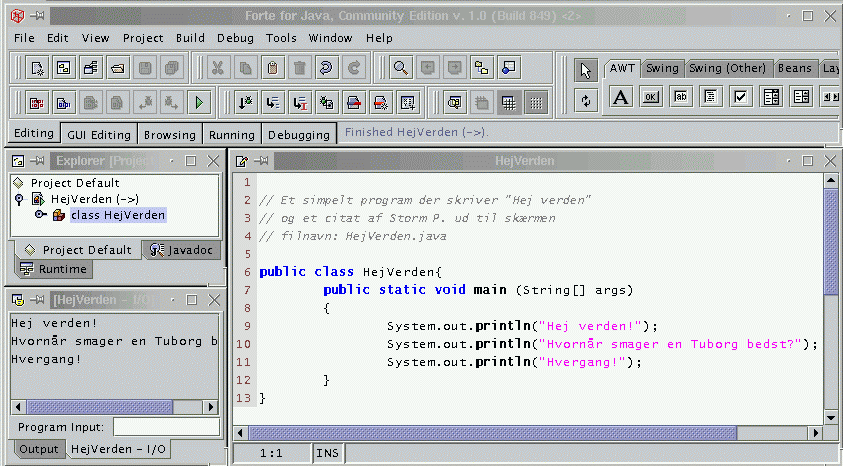The width and height of the screenshot is (843, 466).
Task: Click the Paste clipboard toolbar icon
Action: [271, 68]
